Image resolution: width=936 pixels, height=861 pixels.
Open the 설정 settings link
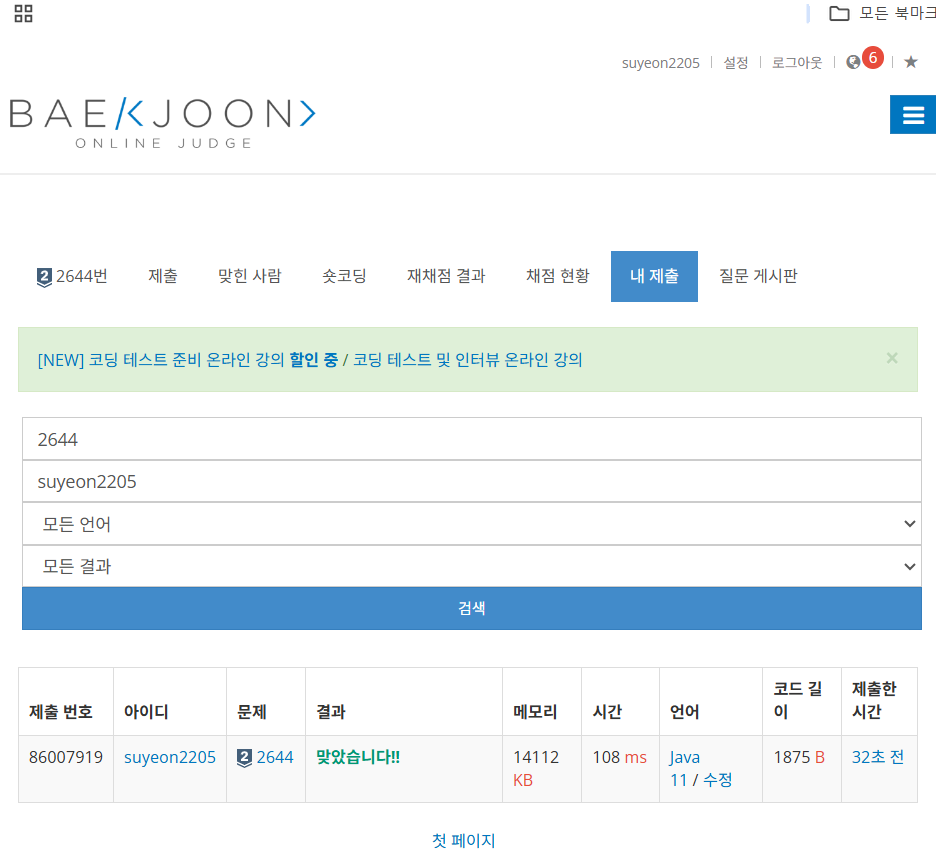[x=735, y=63]
